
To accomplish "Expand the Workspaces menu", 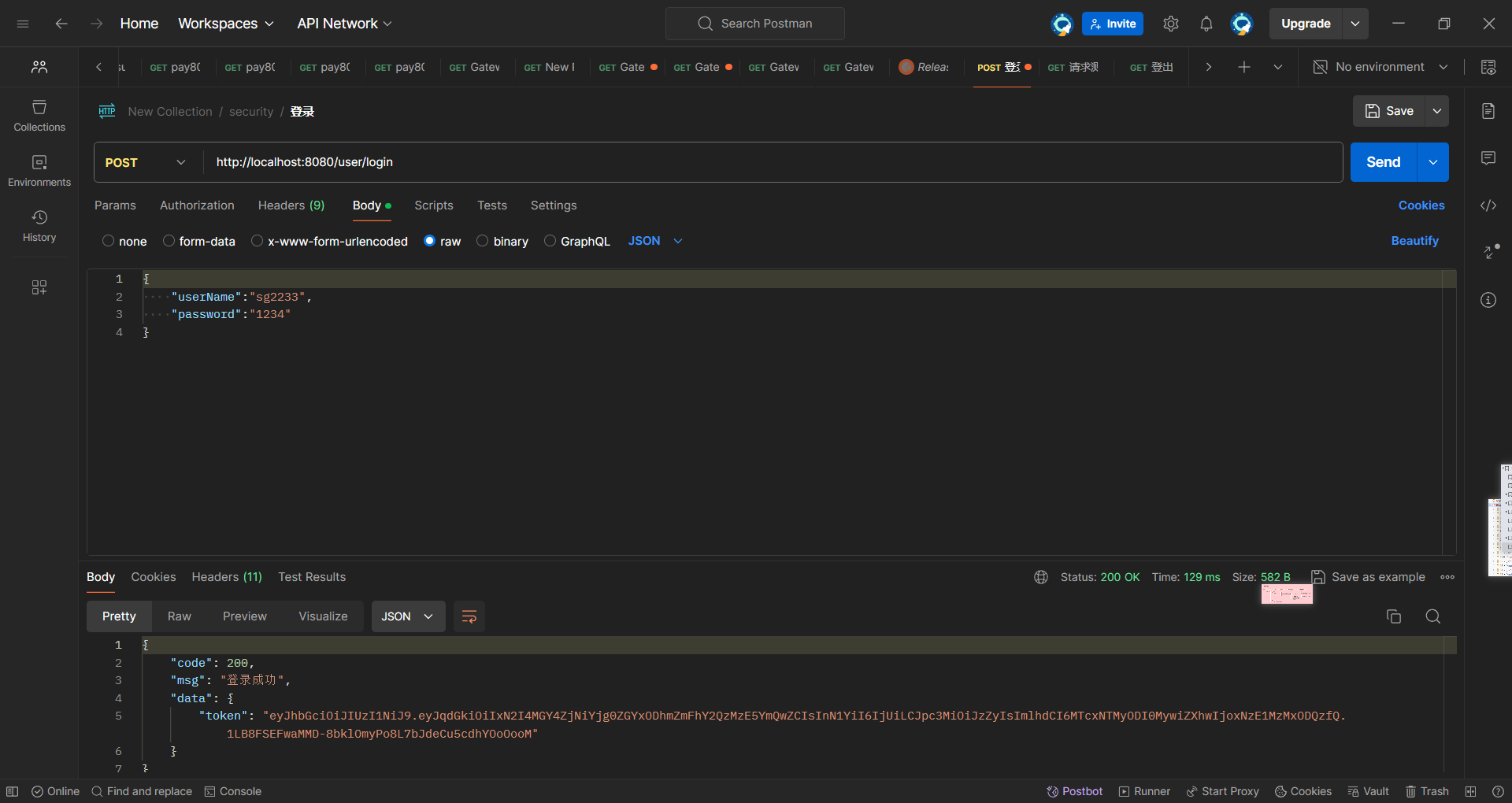I will (226, 24).
